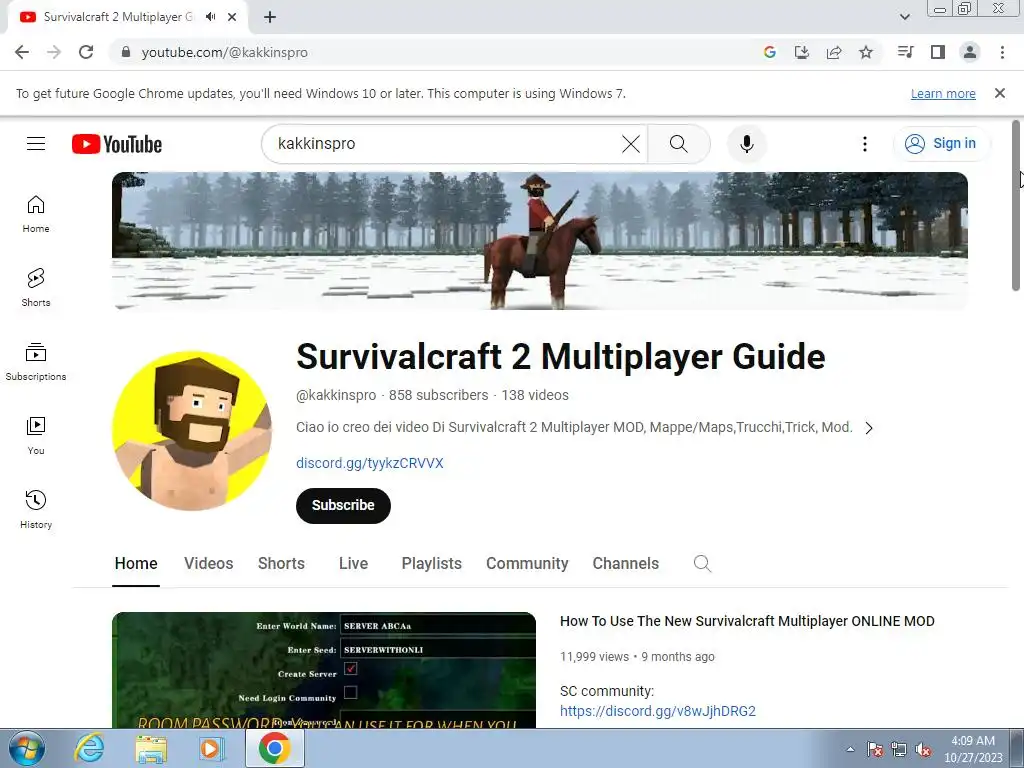Open History in the left sidebar
The image size is (1024, 768).
[36, 509]
